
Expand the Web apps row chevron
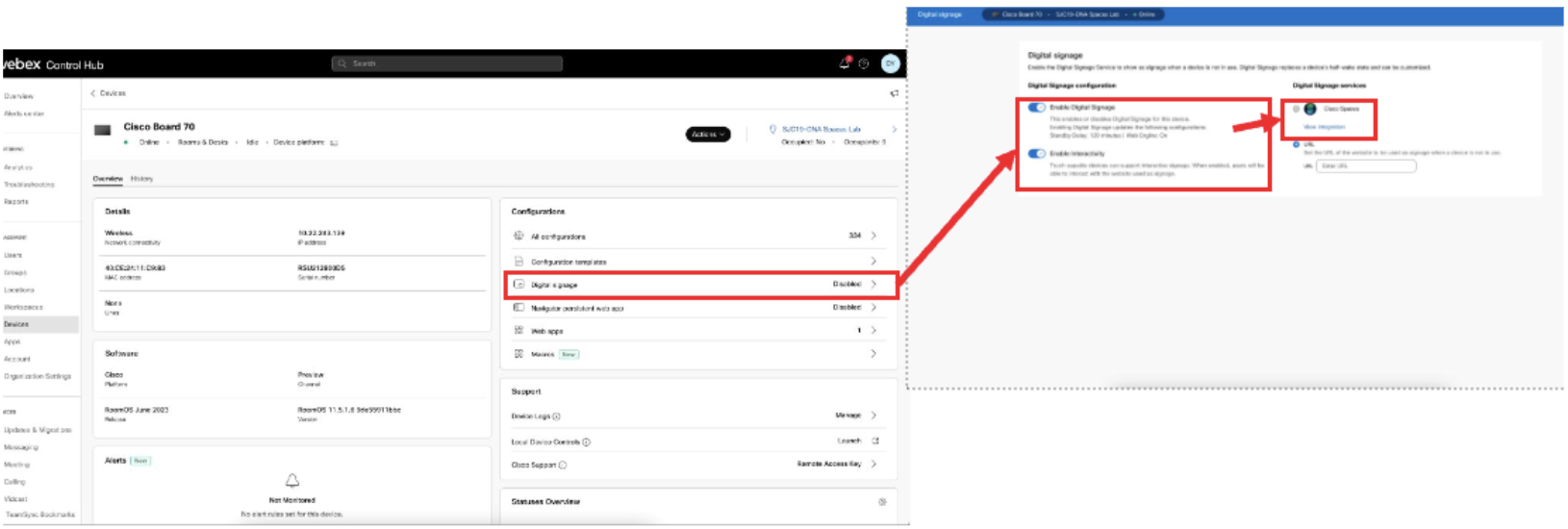[x=873, y=331]
